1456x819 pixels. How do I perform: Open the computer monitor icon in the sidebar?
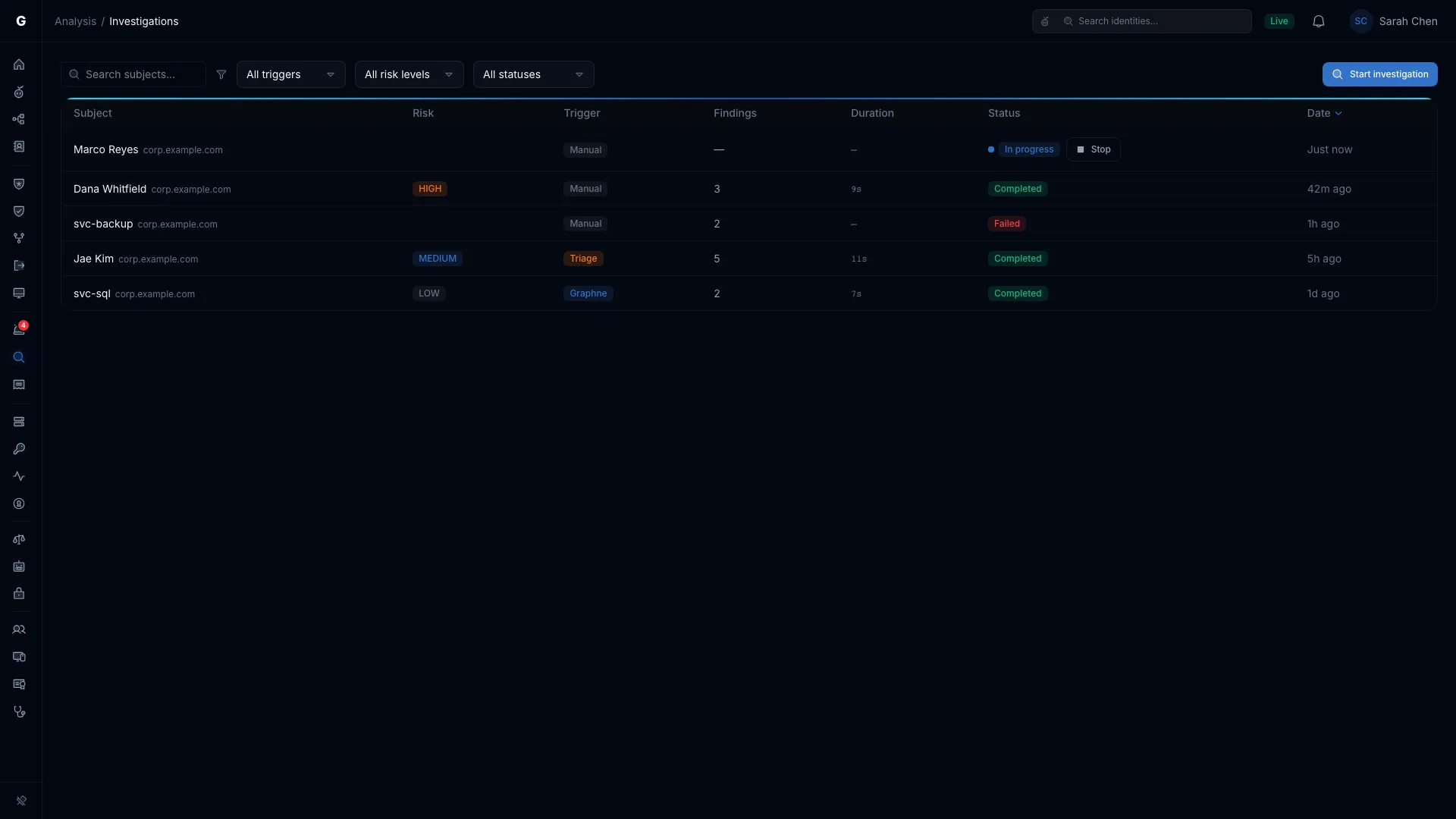(19, 293)
